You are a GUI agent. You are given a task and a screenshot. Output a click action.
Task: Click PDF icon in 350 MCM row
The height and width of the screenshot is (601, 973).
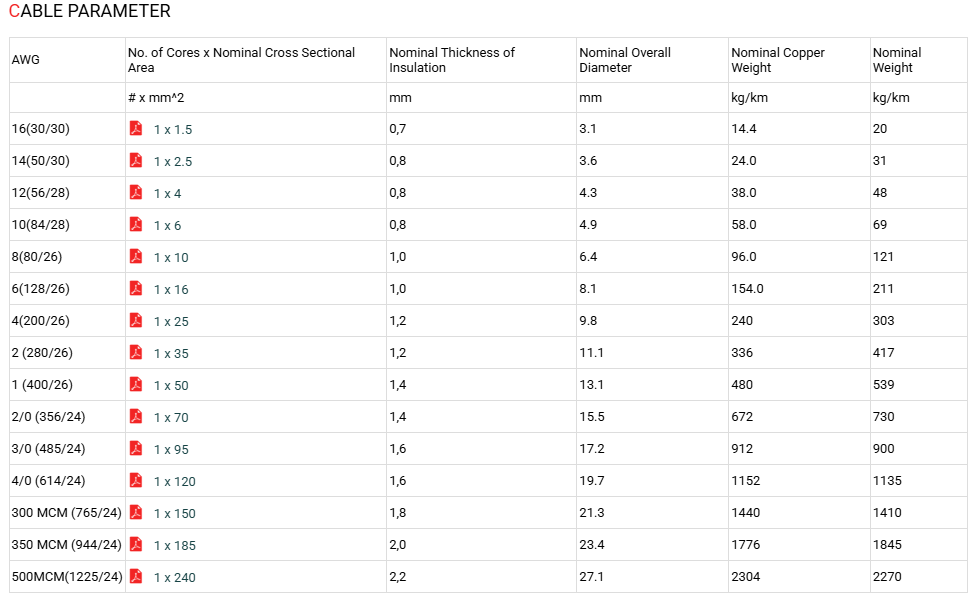(136, 545)
